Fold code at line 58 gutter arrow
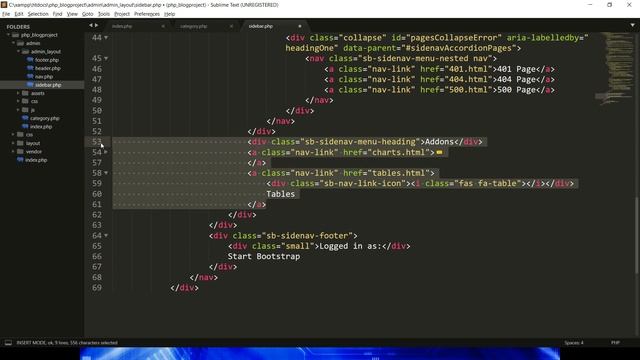This screenshot has width=640, height=360. [x=106, y=173]
